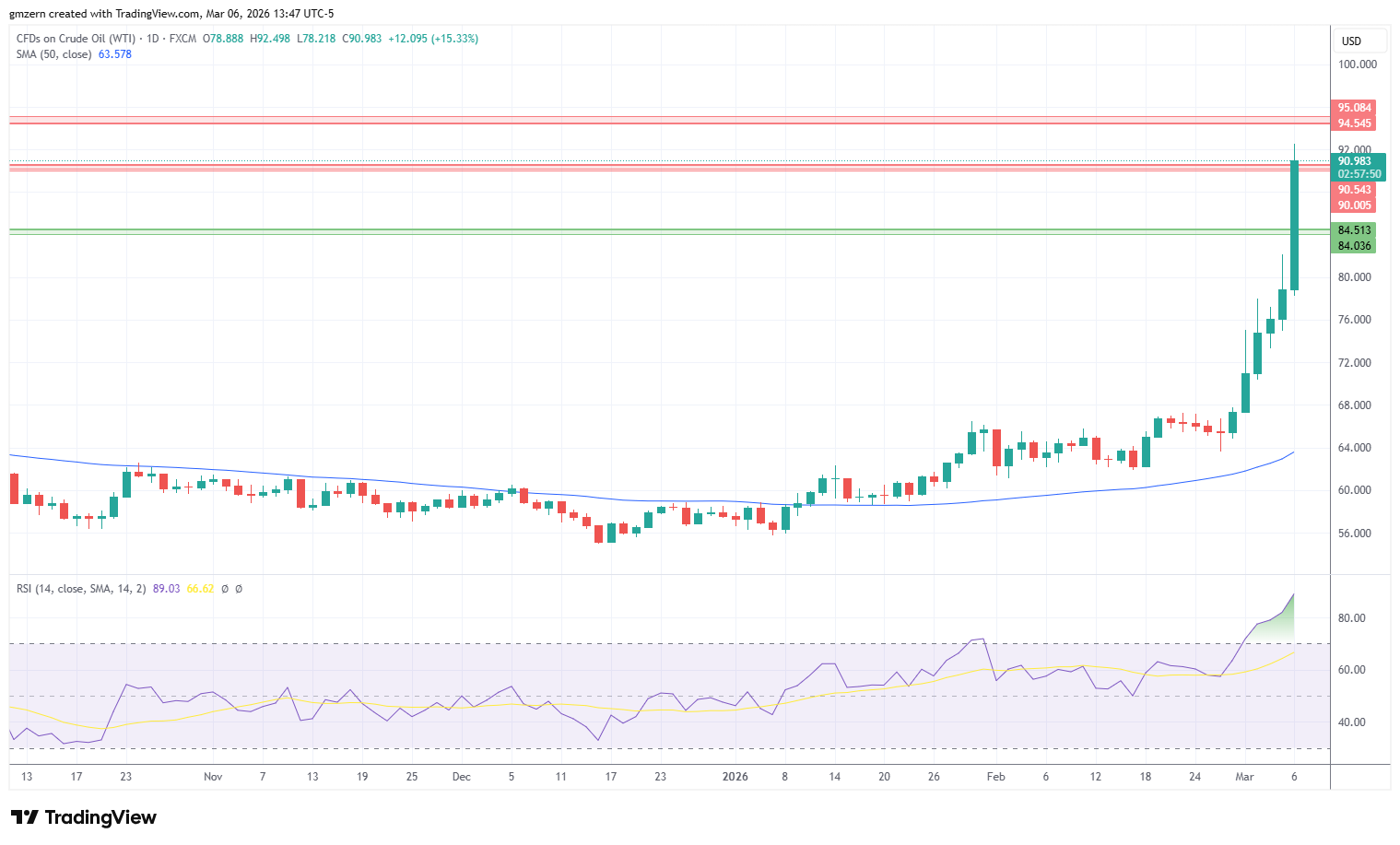The width and height of the screenshot is (1400, 845).
Task: Click the close value C90.983
Action: (x=362, y=39)
